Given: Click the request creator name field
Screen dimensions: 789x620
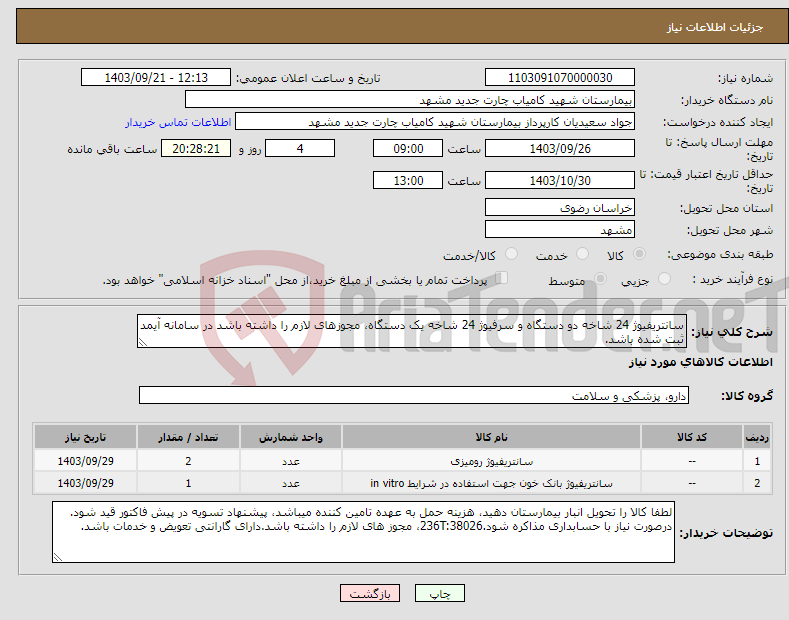Looking at the screenshot, I should pos(435,122).
